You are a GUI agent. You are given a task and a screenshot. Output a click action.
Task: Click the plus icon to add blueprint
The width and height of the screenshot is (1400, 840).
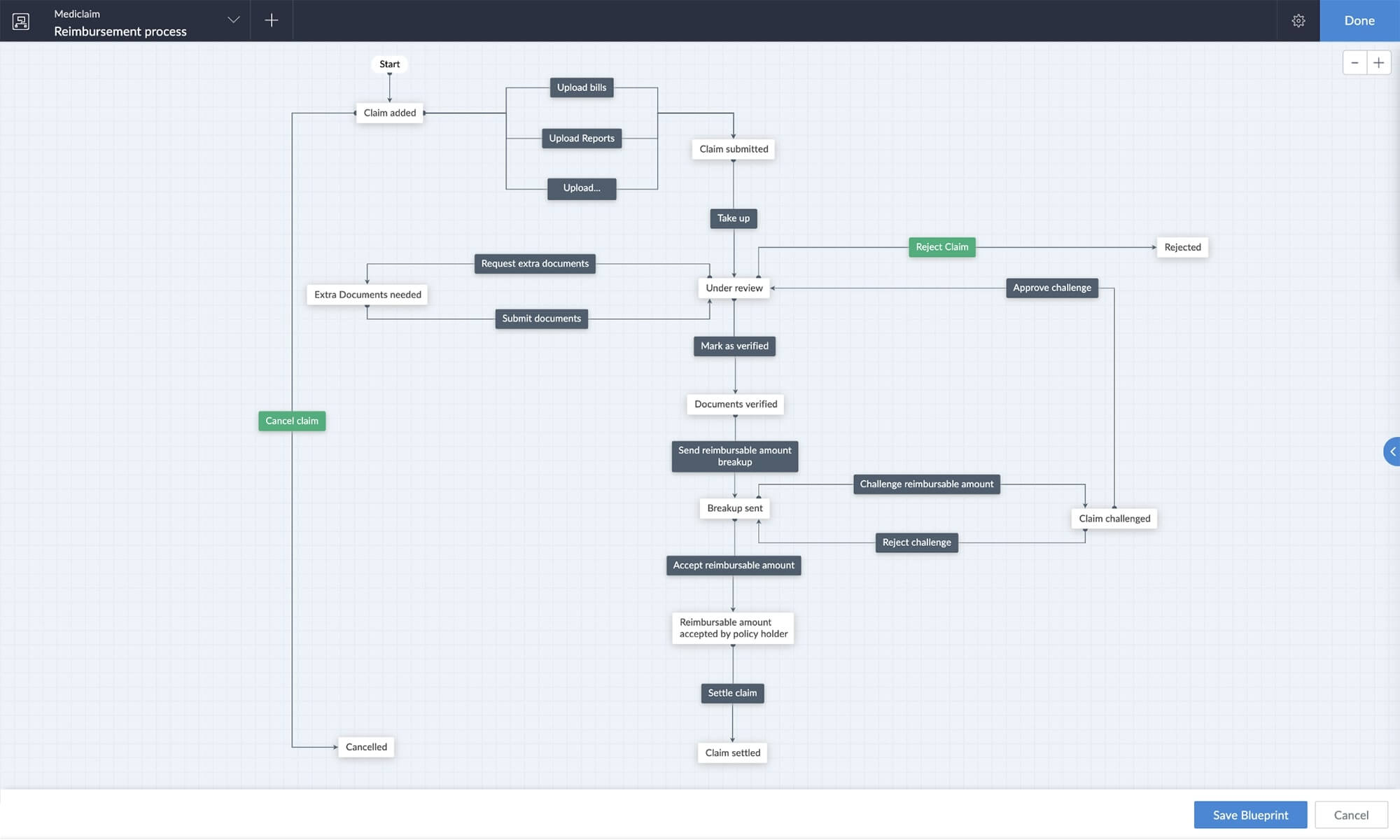point(272,20)
